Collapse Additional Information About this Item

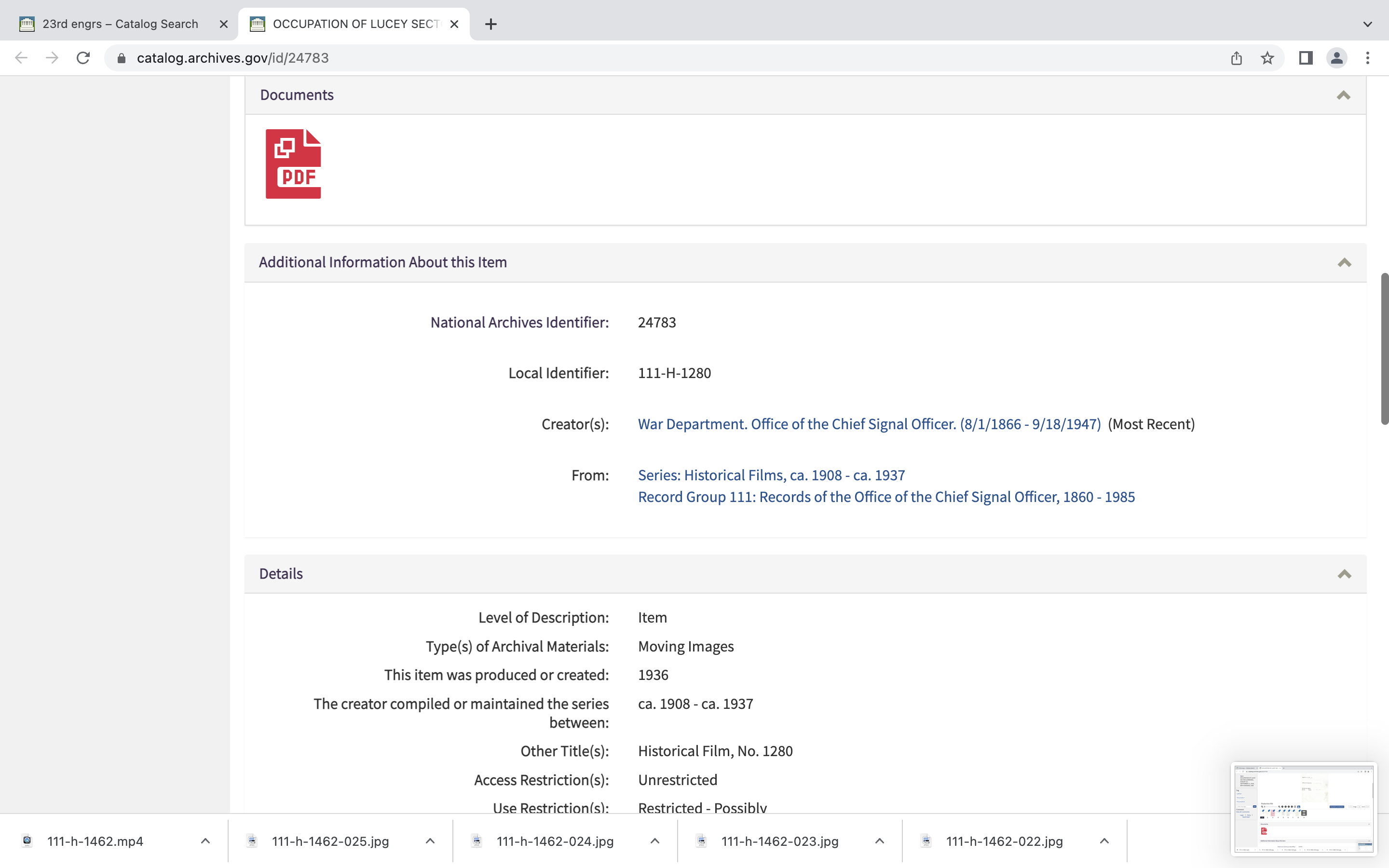(x=1344, y=263)
